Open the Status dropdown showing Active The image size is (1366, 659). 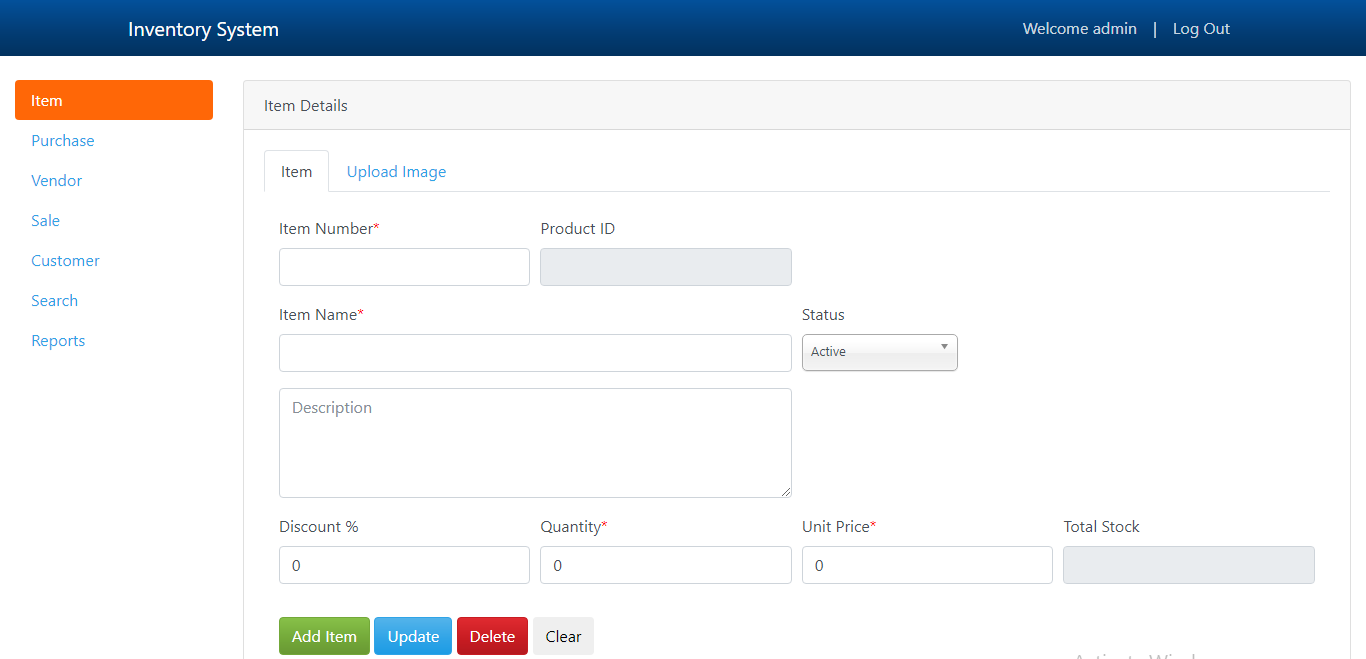point(879,352)
